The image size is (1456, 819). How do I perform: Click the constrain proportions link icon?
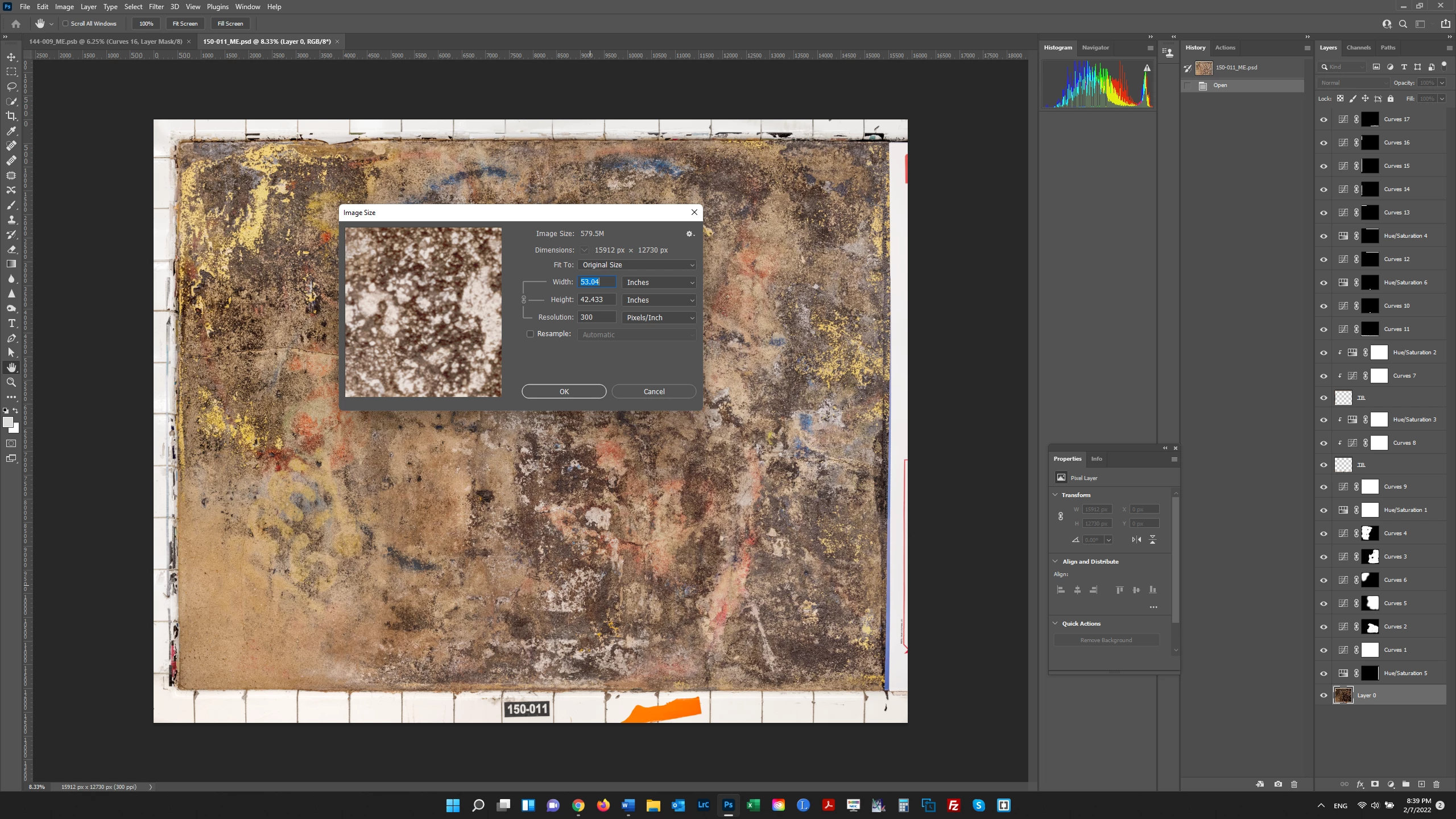(524, 300)
